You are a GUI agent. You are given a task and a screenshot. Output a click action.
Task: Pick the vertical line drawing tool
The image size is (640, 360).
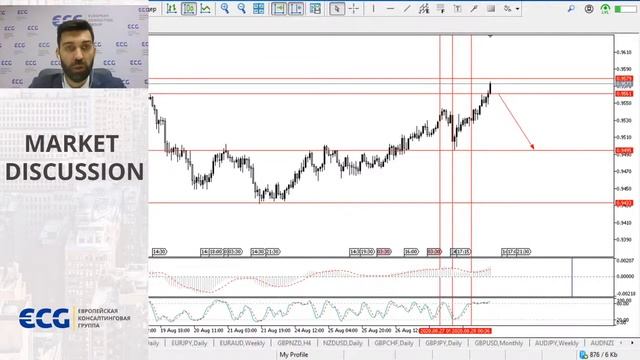coord(373,8)
